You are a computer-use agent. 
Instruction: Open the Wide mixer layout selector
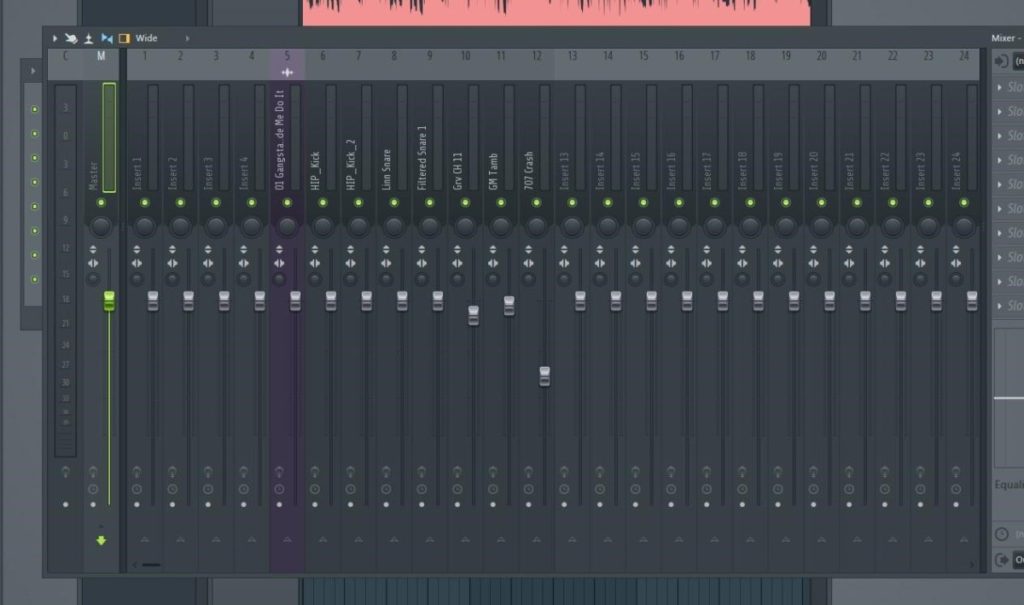tap(147, 38)
